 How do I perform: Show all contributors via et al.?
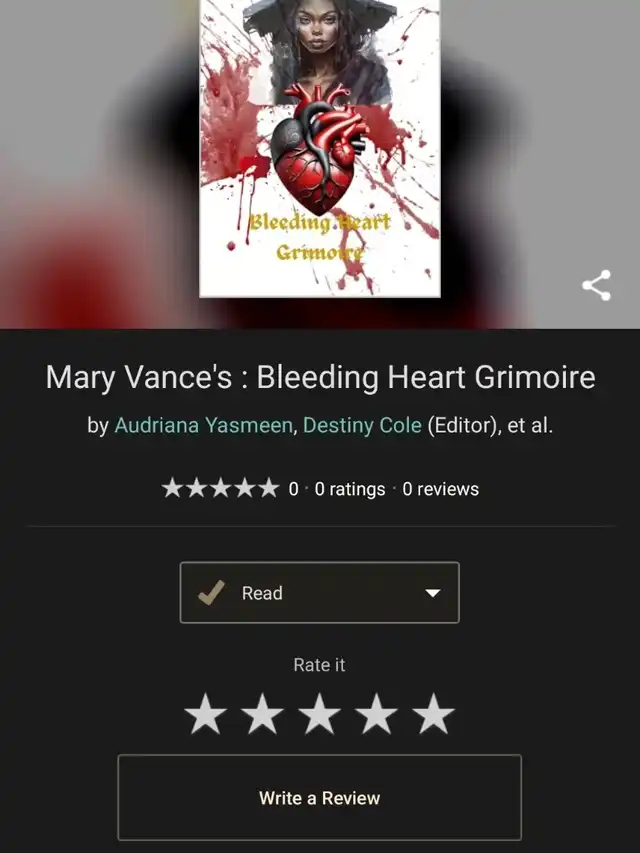[530, 425]
